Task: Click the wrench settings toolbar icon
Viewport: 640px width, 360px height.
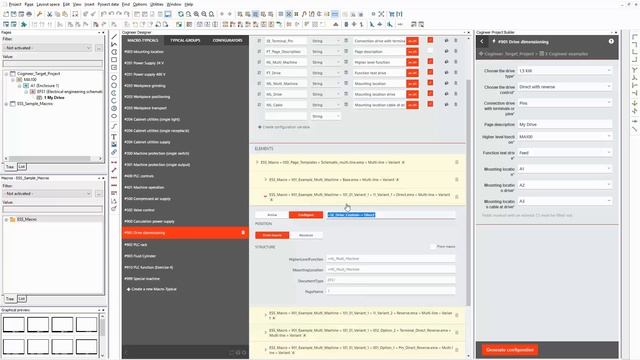Action: (40, 14)
